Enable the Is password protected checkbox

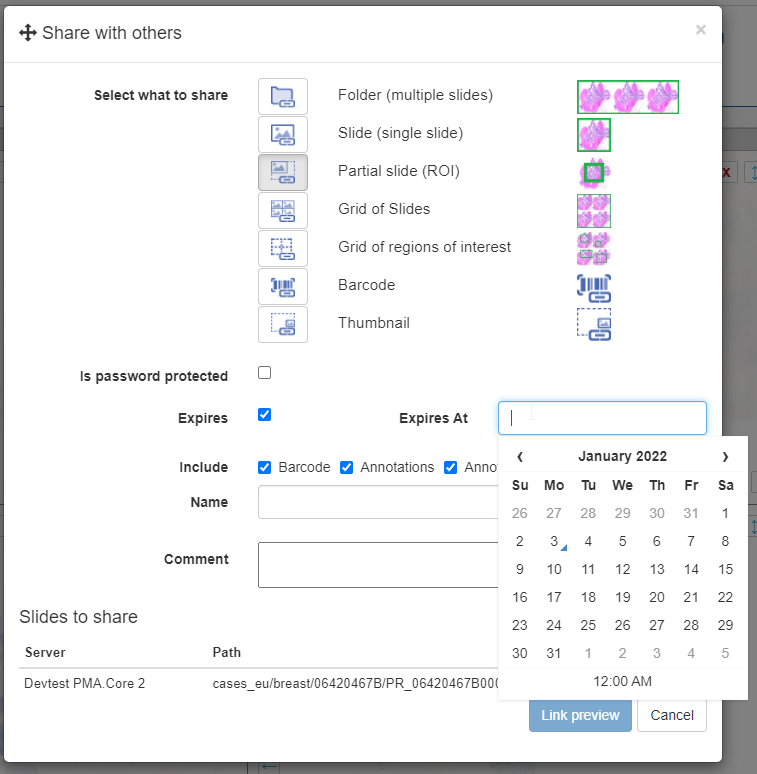[x=265, y=373]
